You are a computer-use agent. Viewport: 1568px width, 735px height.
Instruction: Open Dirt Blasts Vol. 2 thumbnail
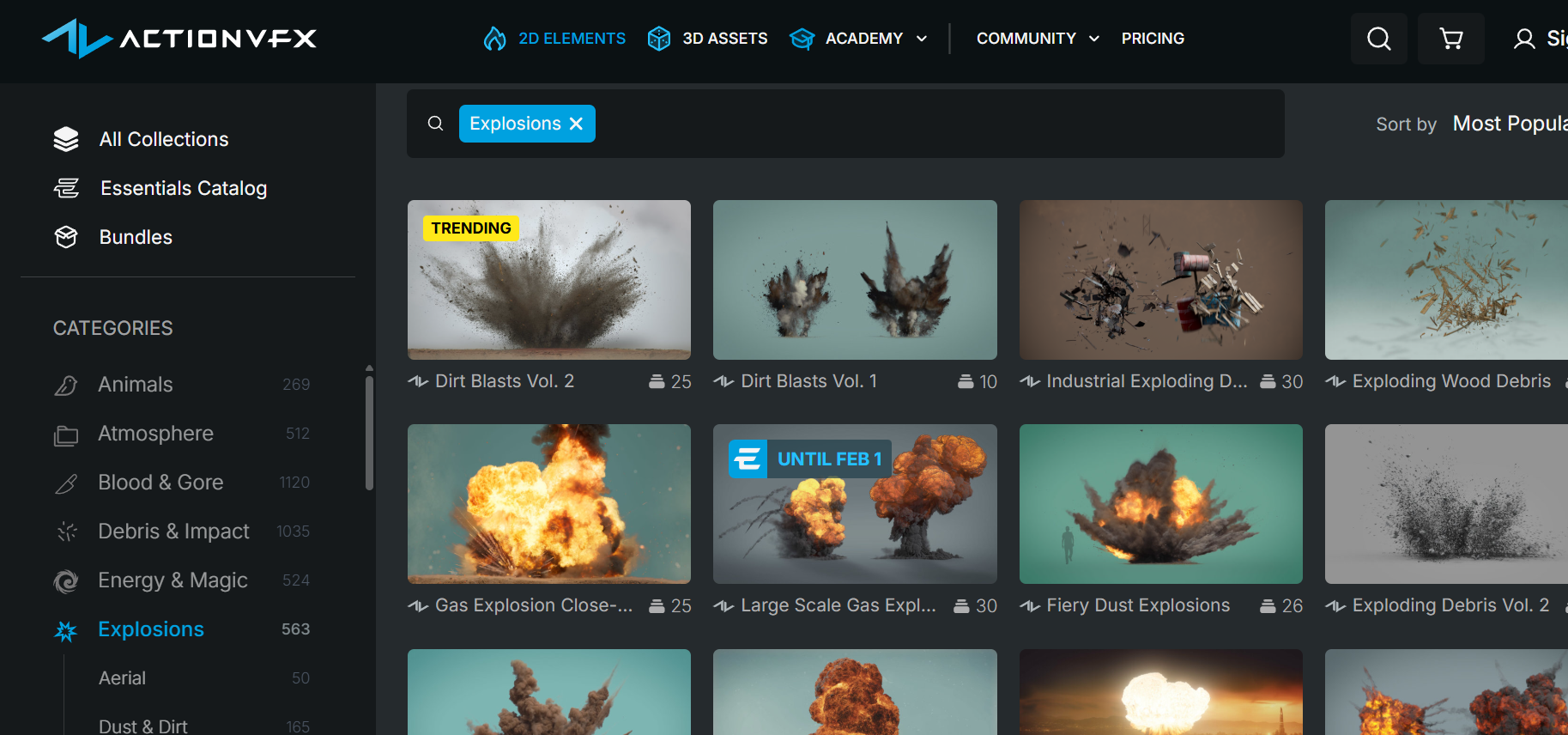tap(549, 280)
